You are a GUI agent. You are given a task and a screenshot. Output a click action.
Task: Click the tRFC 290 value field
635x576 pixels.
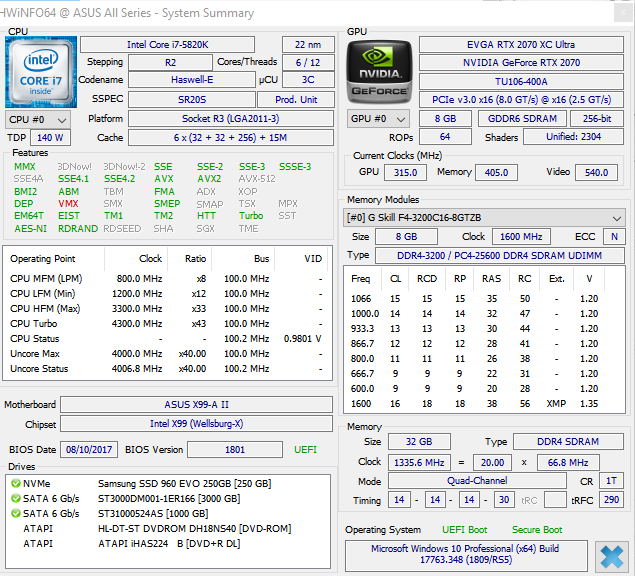coord(612,500)
